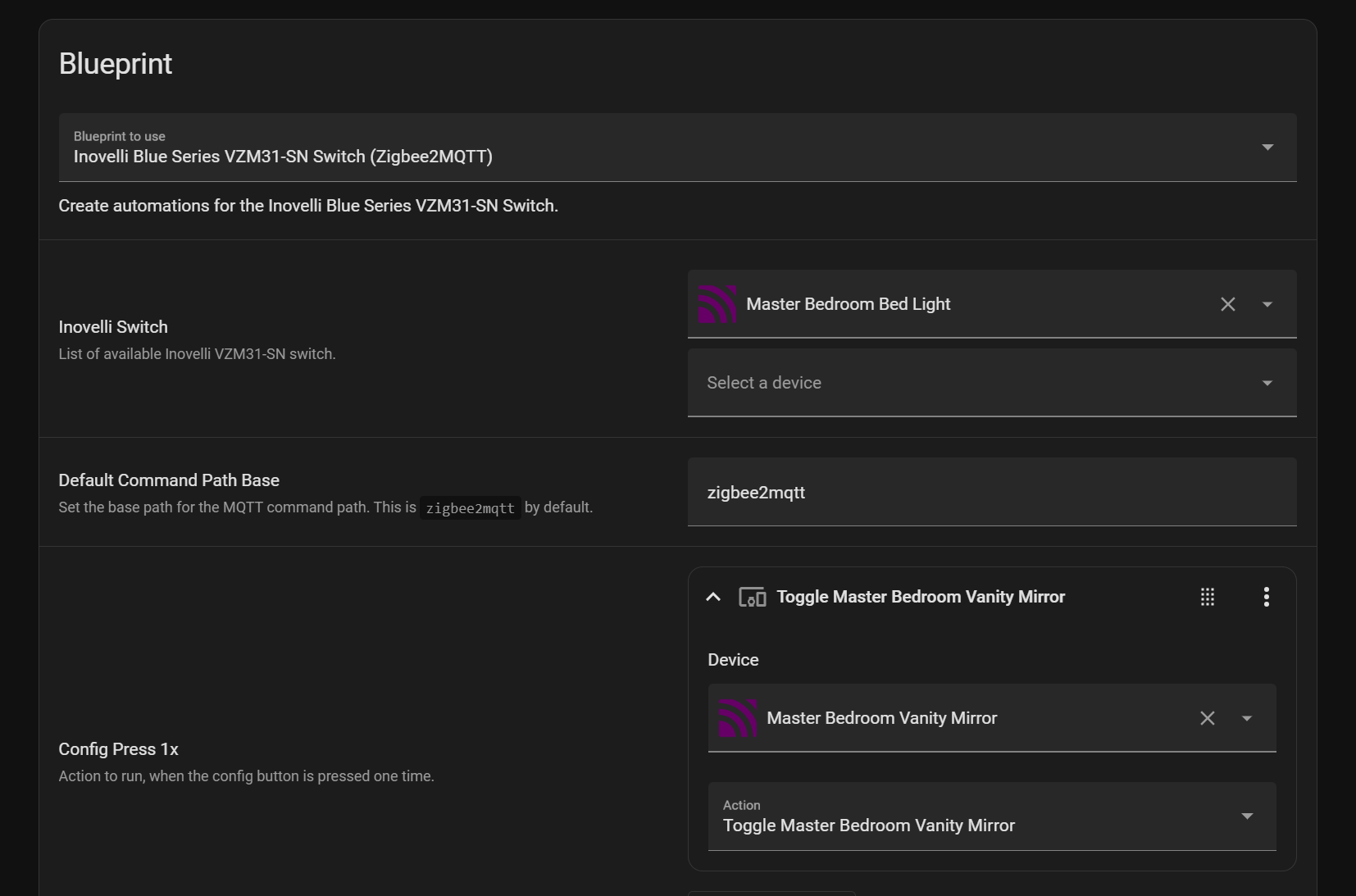Click the Master Bedroom Bed Light device field
Screen dimensions: 1356x896
tap(992, 304)
